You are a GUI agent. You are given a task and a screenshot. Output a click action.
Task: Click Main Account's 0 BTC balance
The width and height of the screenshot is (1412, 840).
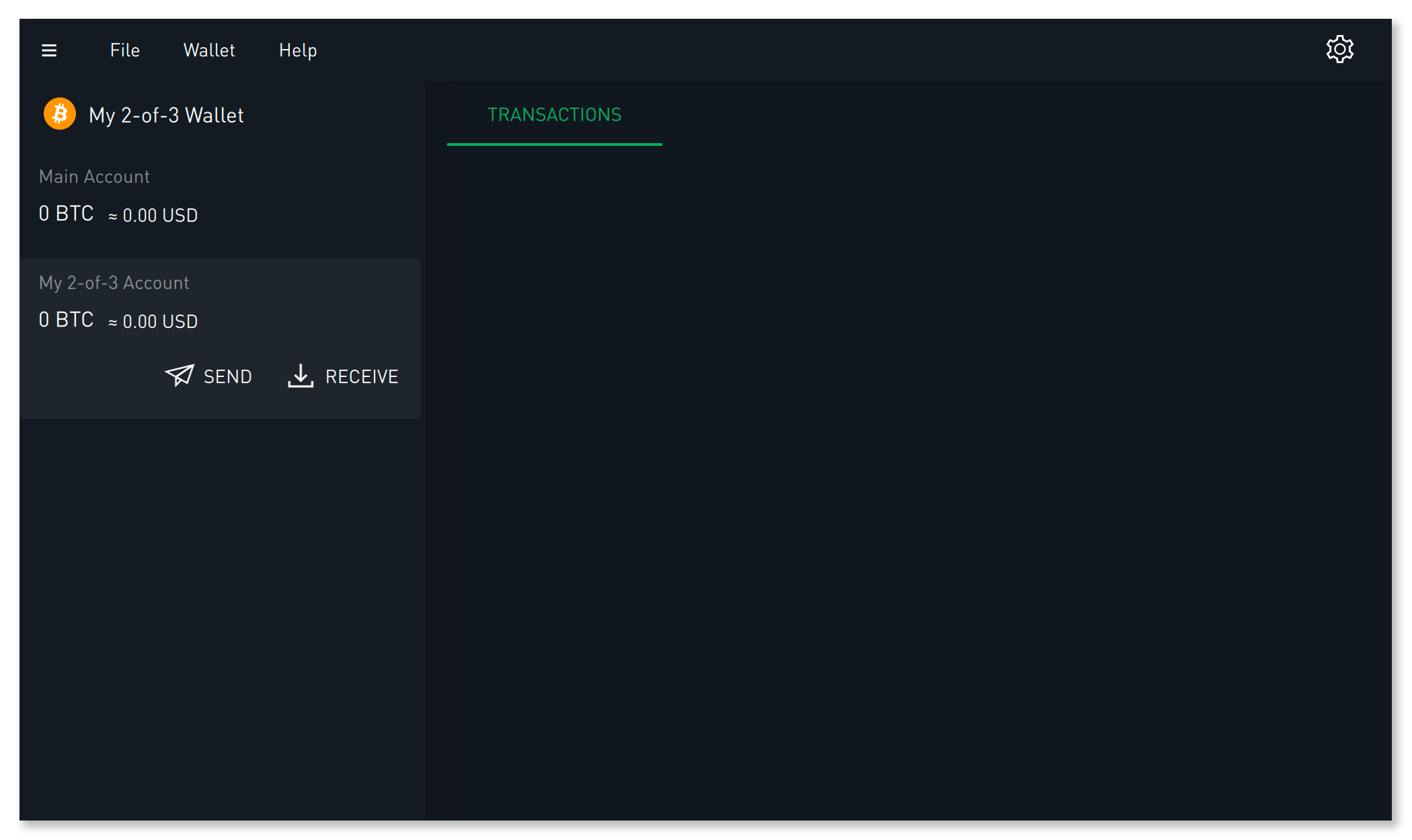pyautogui.click(x=66, y=214)
